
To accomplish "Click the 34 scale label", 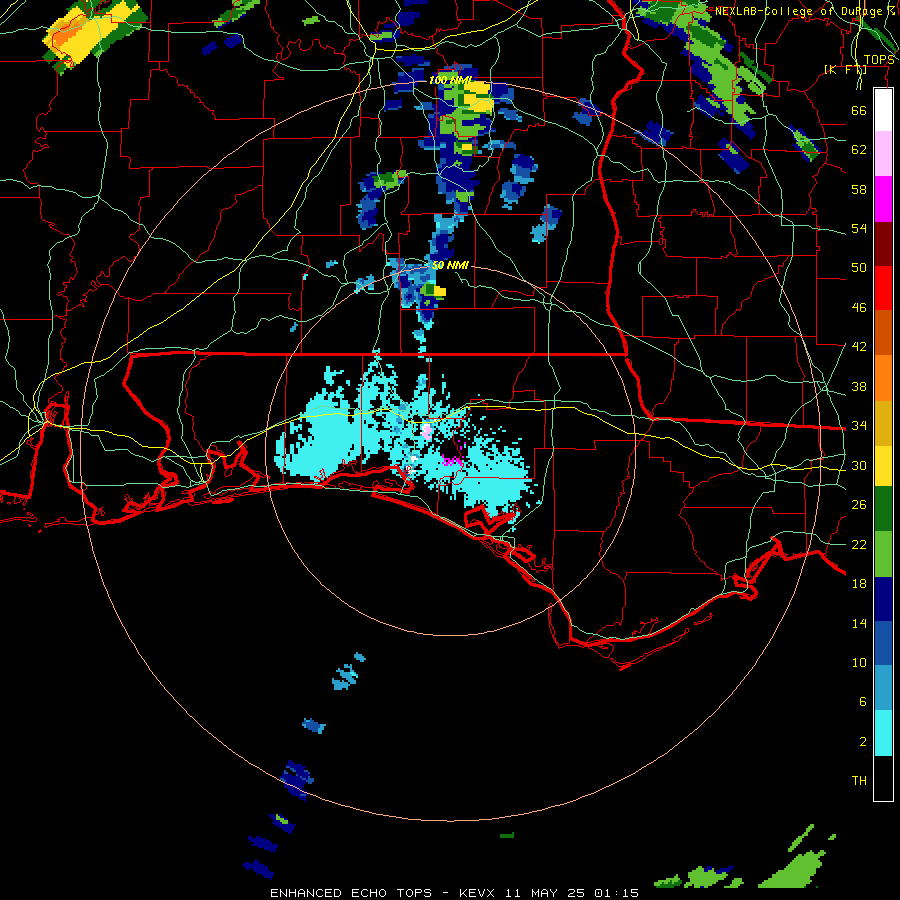I will click(x=859, y=426).
